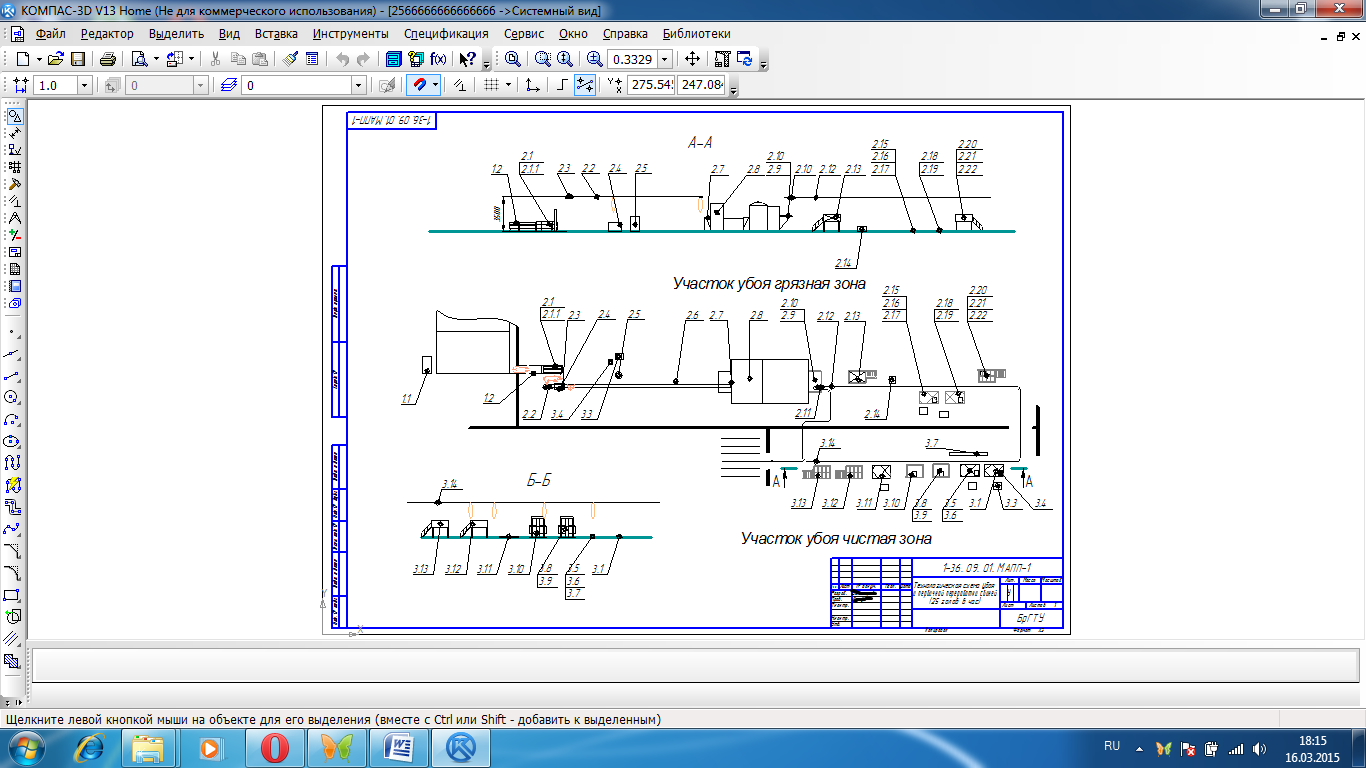This screenshot has height=768, width=1366.
Task: Click the X coordinate field 275.54
Action: (651, 85)
